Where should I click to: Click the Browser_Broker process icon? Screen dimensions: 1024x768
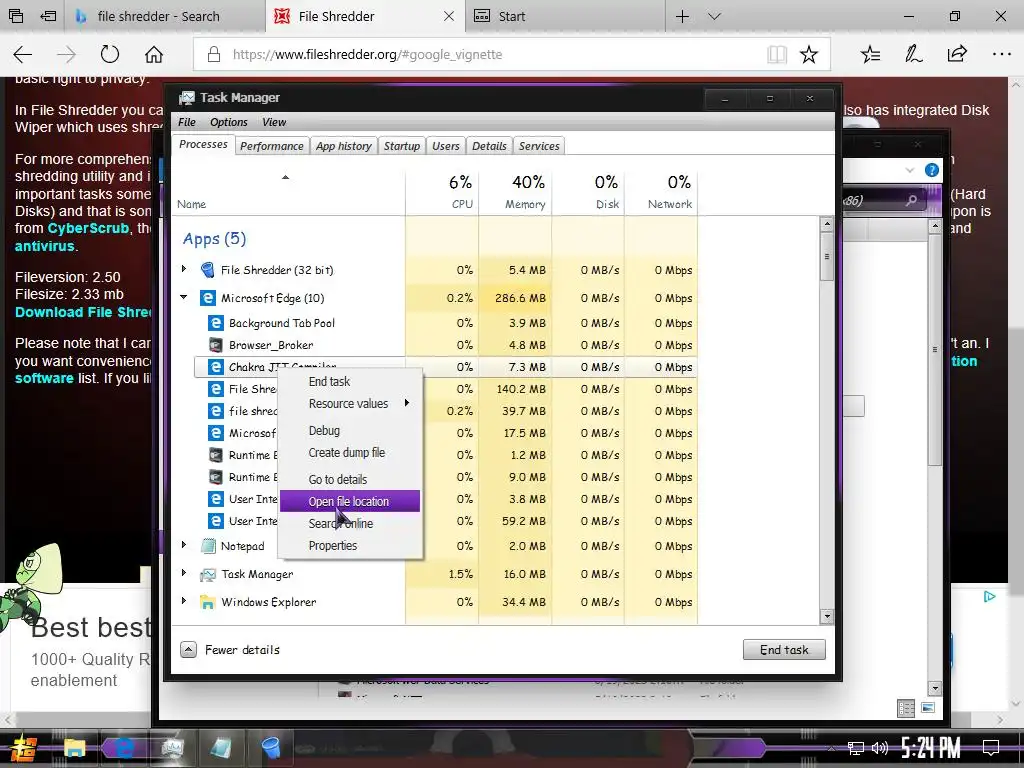click(x=216, y=345)
